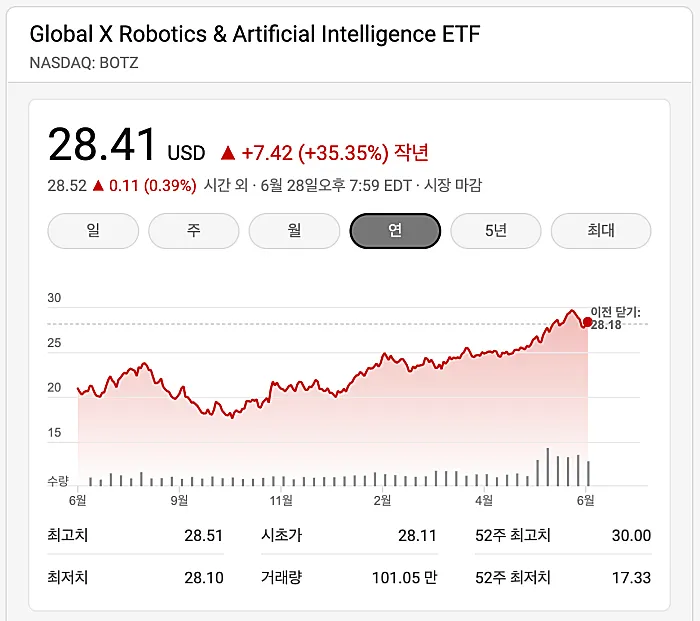Click the 2월 marker on time axis

382,500
